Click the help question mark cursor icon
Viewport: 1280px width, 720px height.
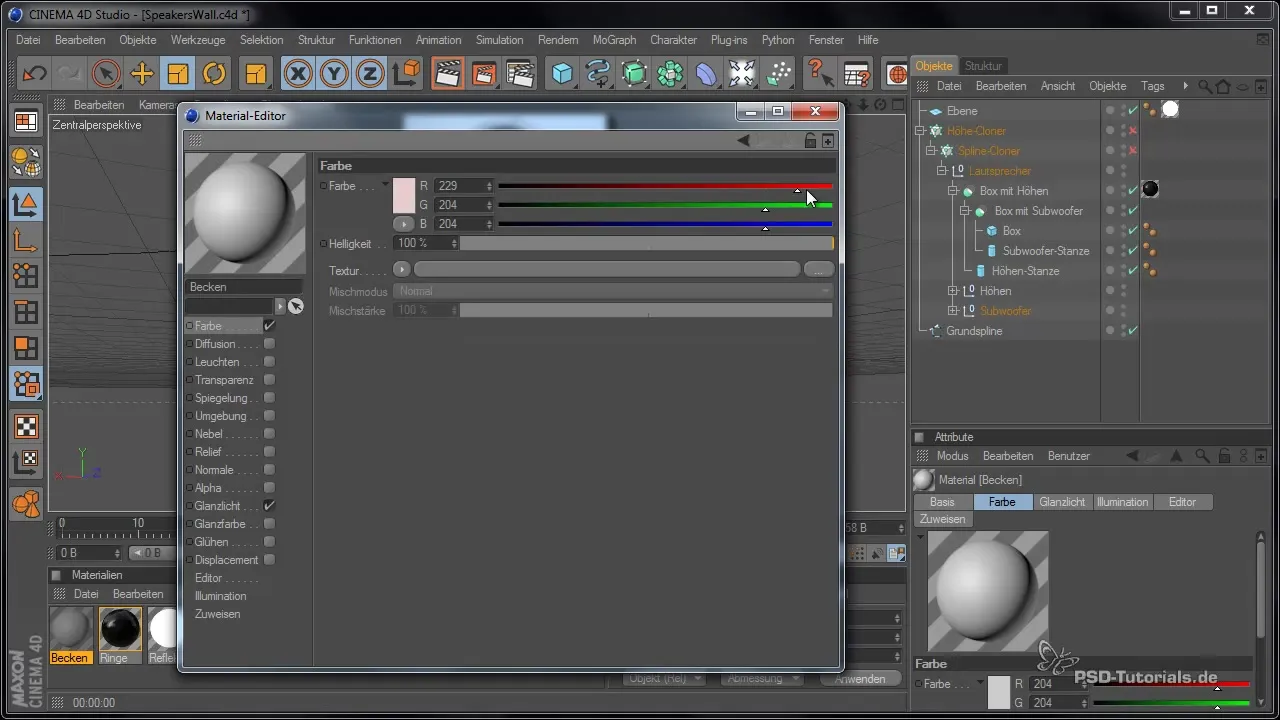click(819, 74)
